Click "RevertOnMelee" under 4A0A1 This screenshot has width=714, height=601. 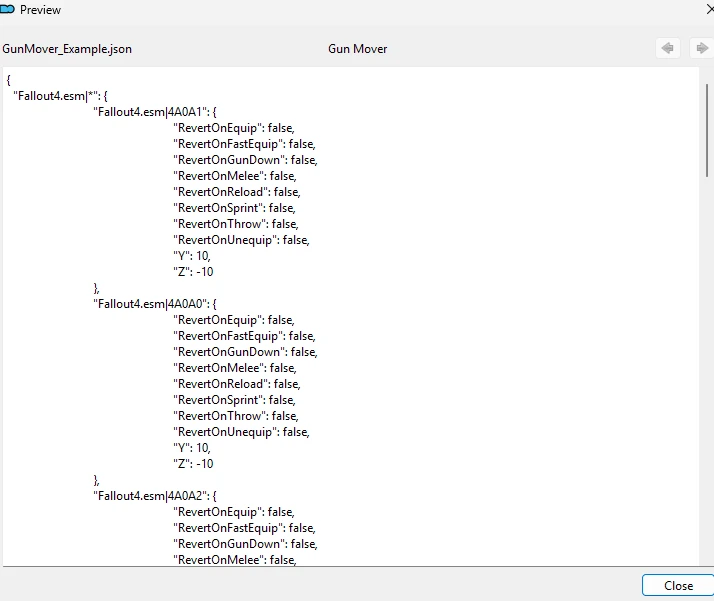pos(235,176)
